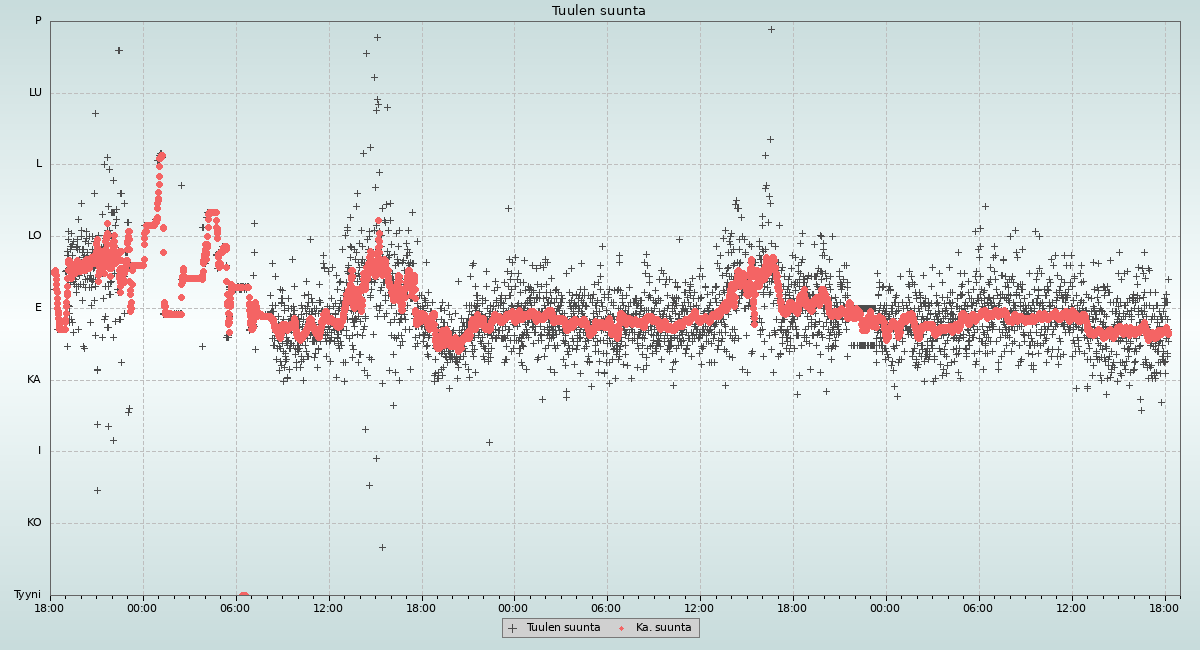Click the rightmost 18:00 time axis label
1200x650 pixels.
coord(1164,607)
